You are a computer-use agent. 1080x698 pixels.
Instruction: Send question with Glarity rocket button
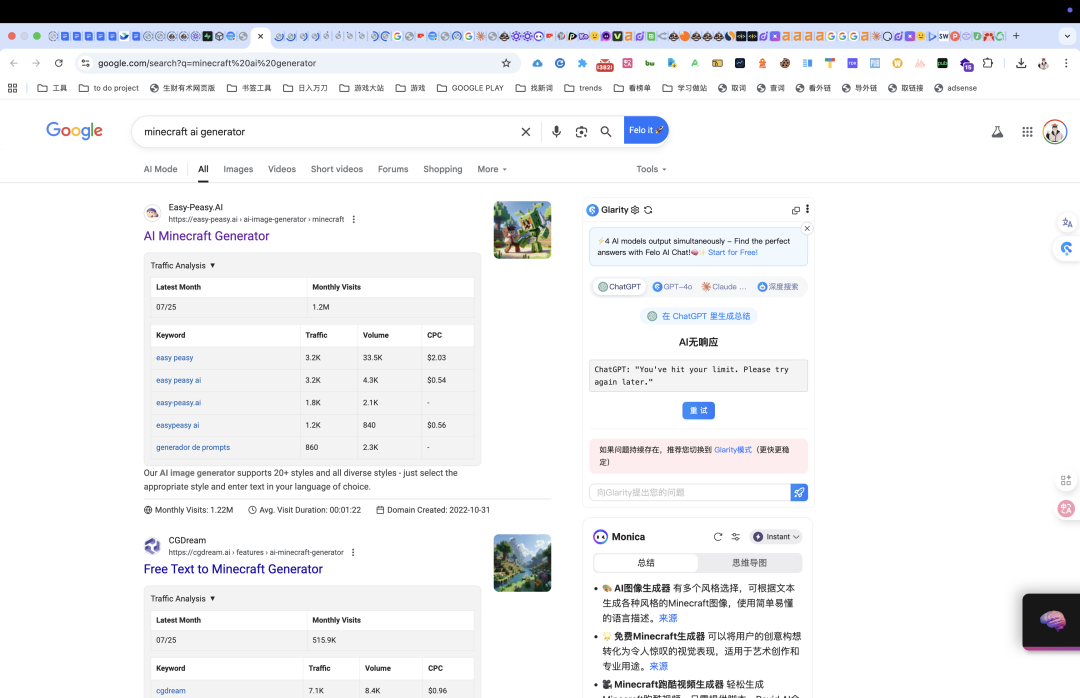point(799,492)
